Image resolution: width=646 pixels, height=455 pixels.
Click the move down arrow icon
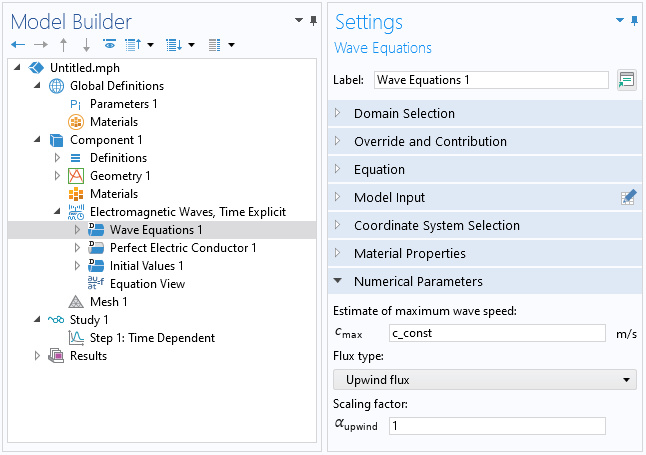[86, 45]
